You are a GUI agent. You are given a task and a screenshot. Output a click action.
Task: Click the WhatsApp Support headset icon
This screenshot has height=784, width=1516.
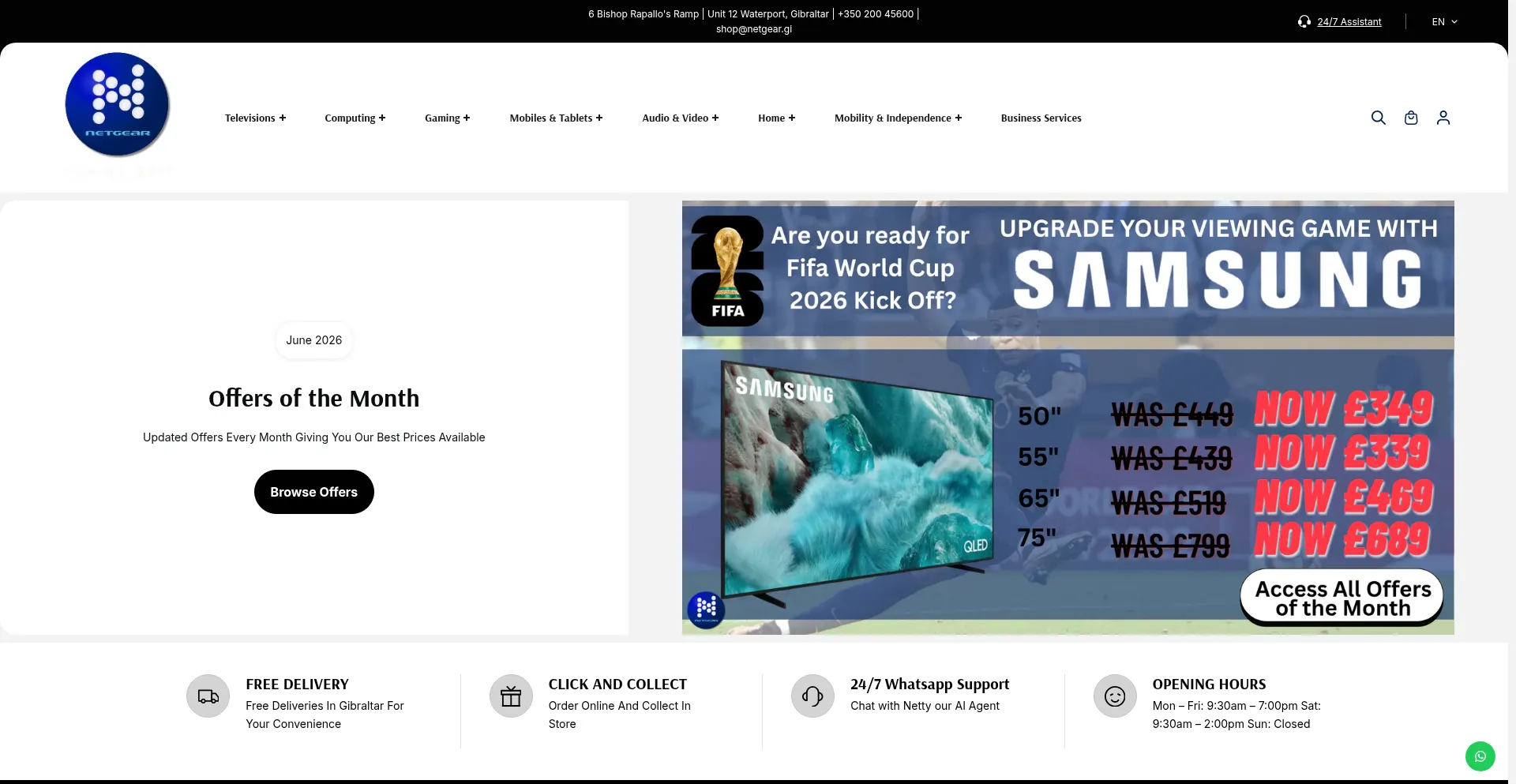coord(812,696)
